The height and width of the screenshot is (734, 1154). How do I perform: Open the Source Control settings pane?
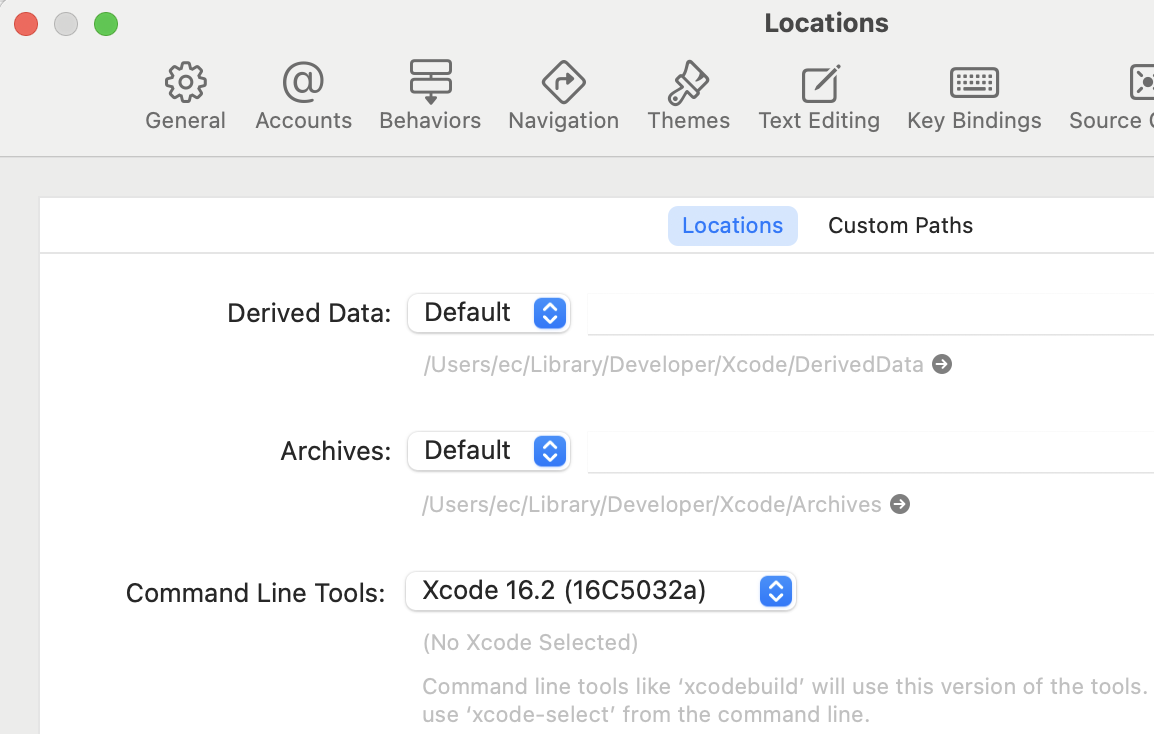pyautogui.click(x=1140, y=83)
